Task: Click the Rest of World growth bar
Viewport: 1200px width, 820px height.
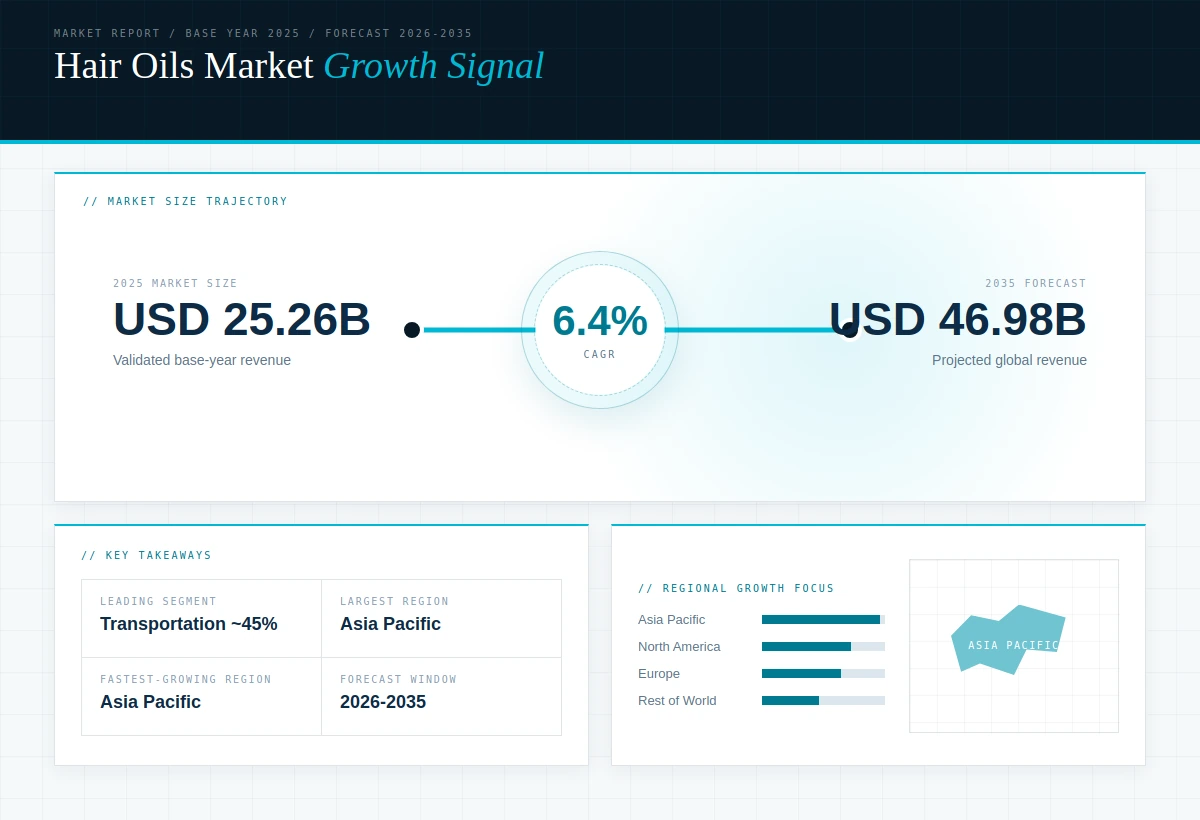Action: (823, 701)
